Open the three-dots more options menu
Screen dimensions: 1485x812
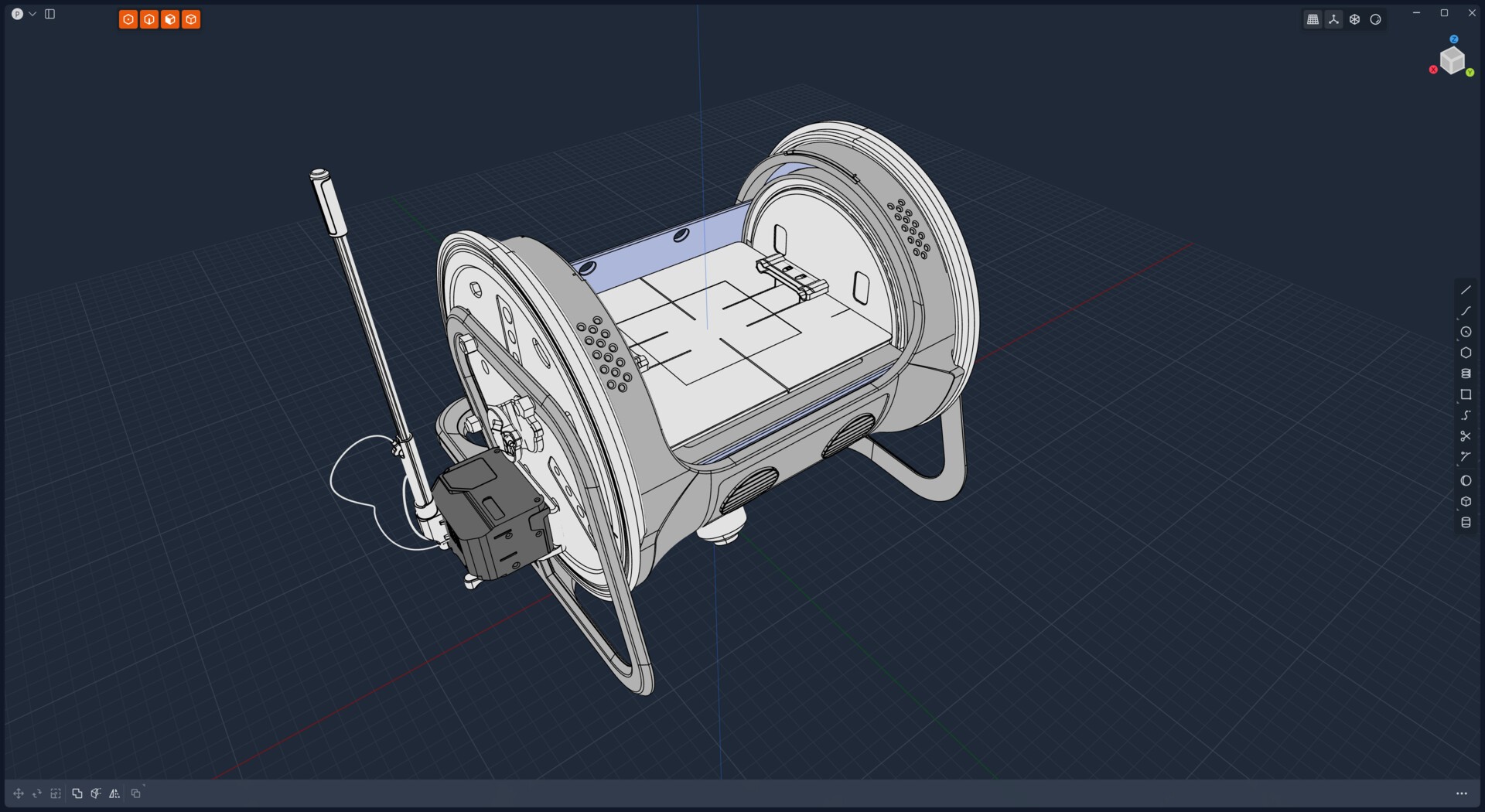click(1462, 793)
